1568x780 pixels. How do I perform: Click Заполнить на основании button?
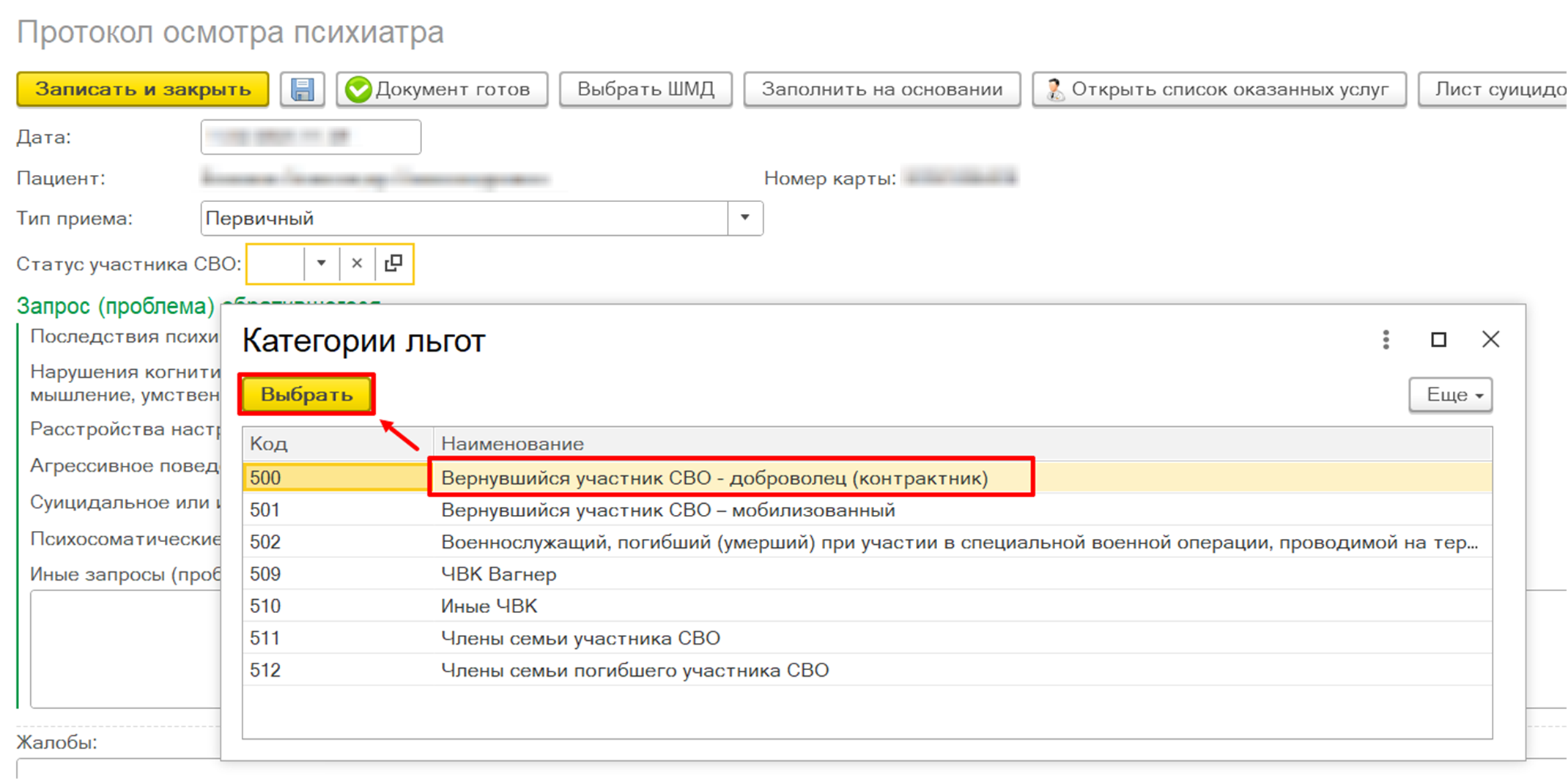(x=881, y=89)
